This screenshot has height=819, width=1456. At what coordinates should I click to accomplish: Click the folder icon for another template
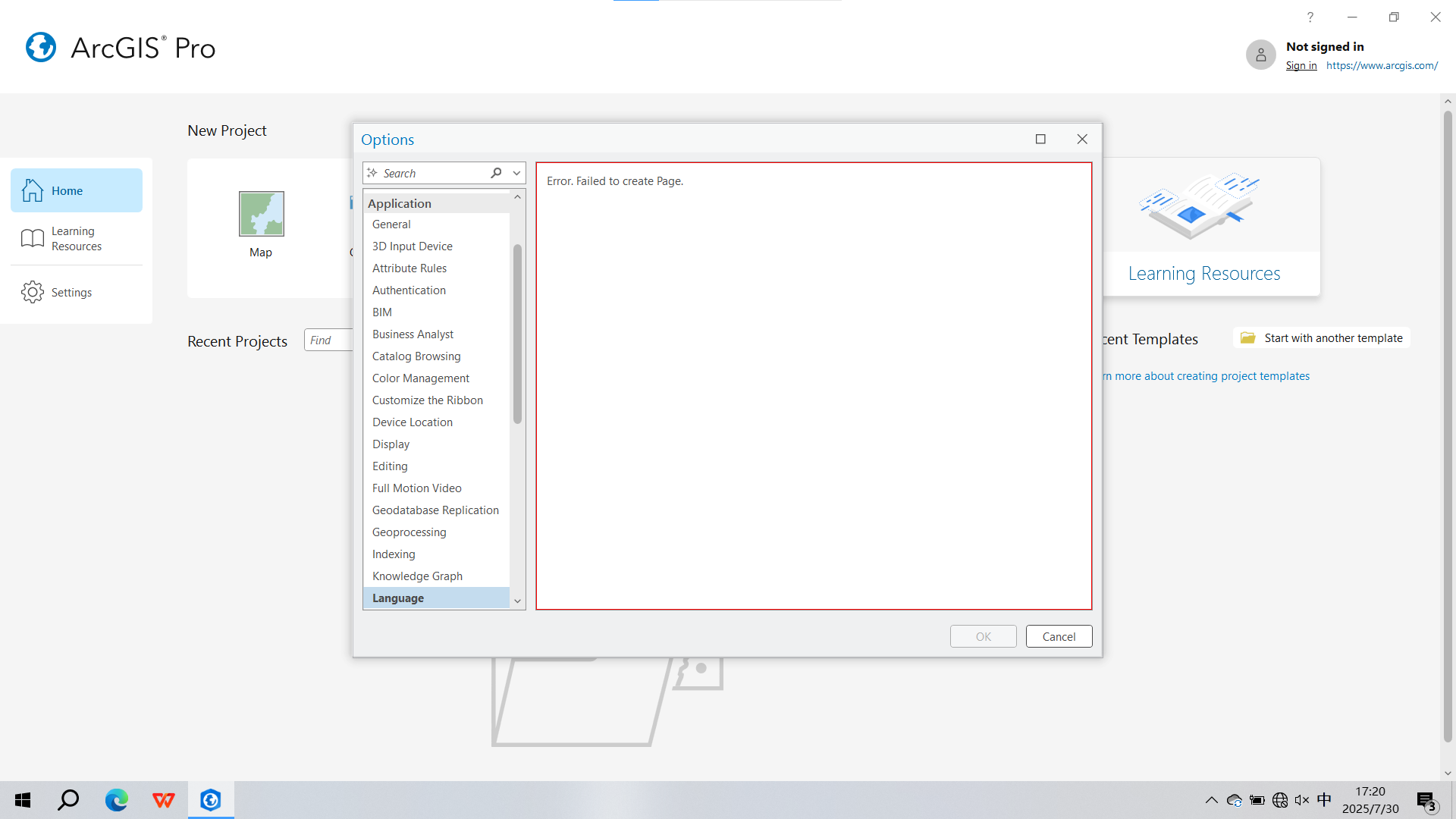(1247, 338)
